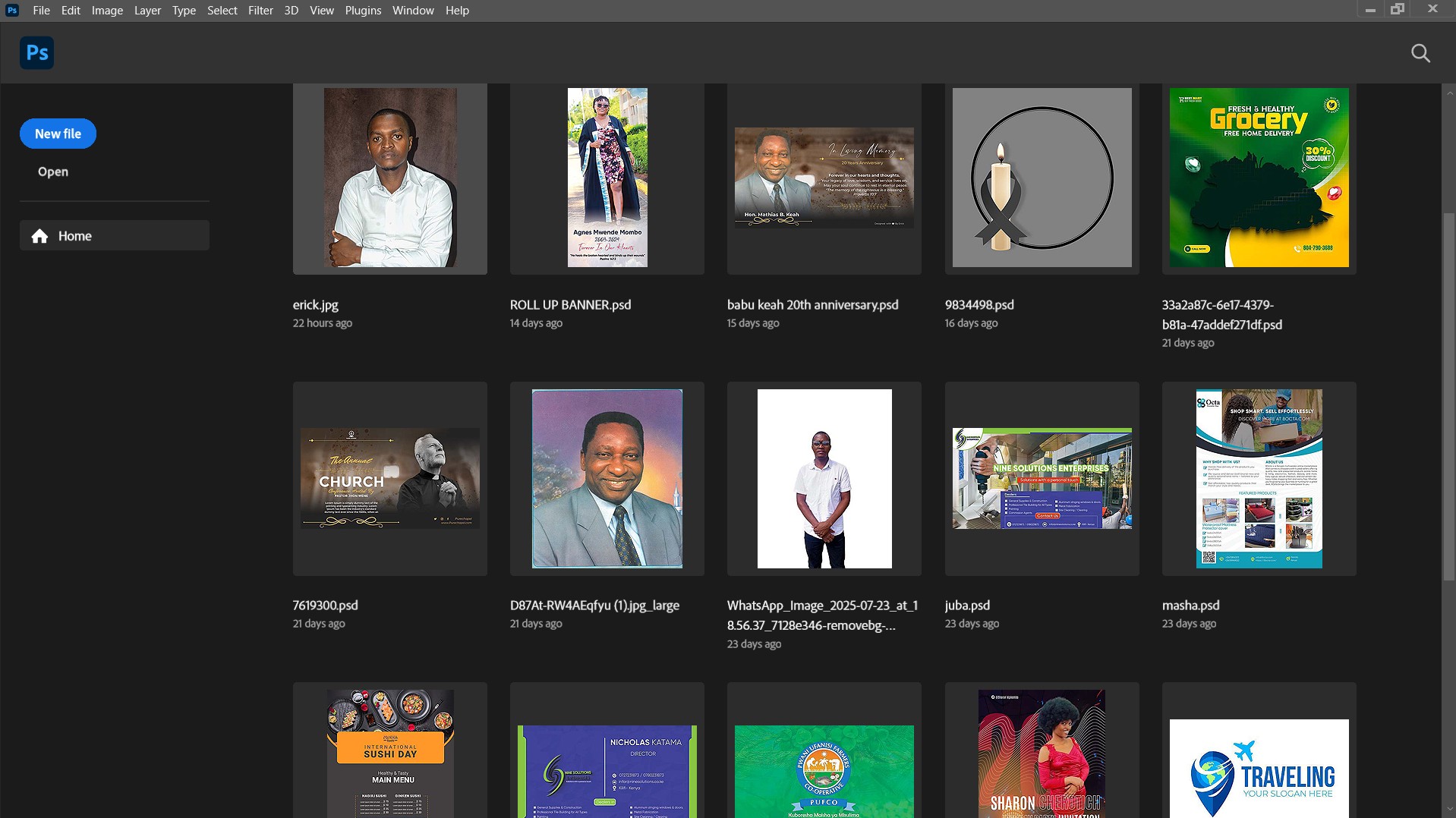Image resolution: width=1456 pixels, height=818 pixels.
Task: Click the New file button
Action: tap(58, 134)
